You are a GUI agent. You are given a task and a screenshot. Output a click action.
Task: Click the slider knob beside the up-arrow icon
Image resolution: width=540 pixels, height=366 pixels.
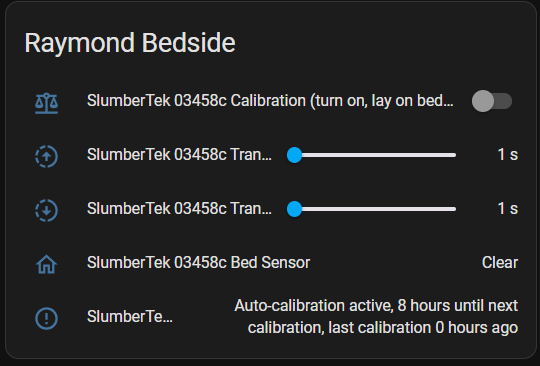(x=294, y=155)
